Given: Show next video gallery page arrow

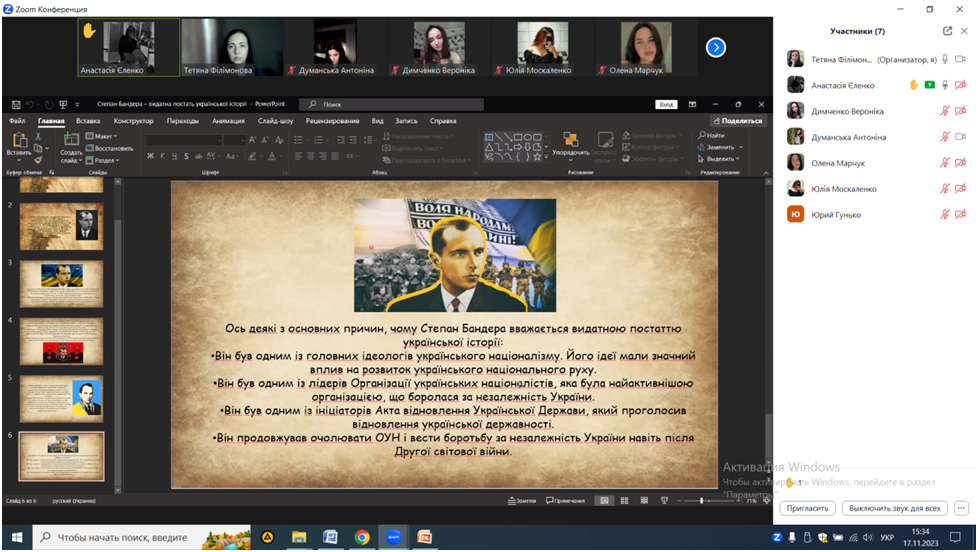Looking at the screenshot, I should point(716,47).
